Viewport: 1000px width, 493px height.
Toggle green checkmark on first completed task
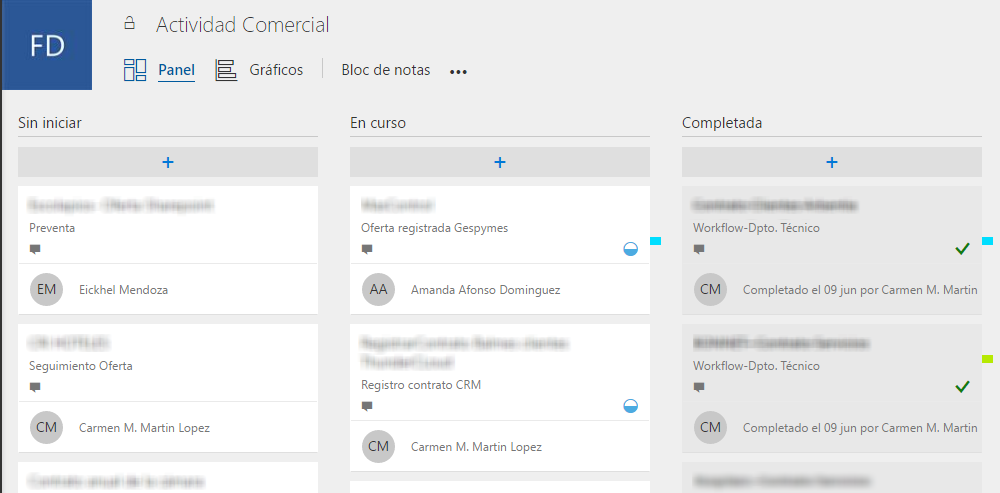(x=962, y=249)
